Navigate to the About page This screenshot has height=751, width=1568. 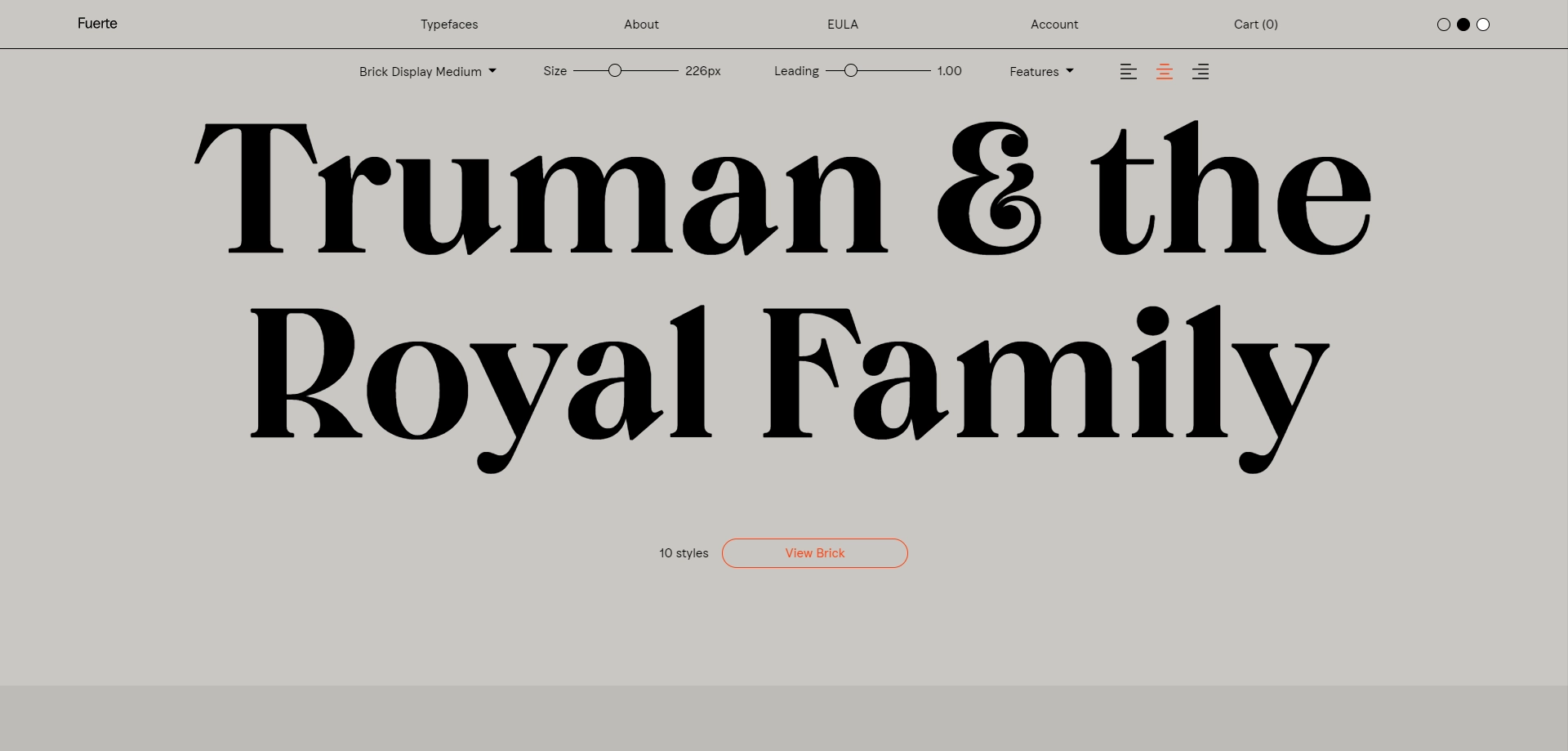[641, 25]
